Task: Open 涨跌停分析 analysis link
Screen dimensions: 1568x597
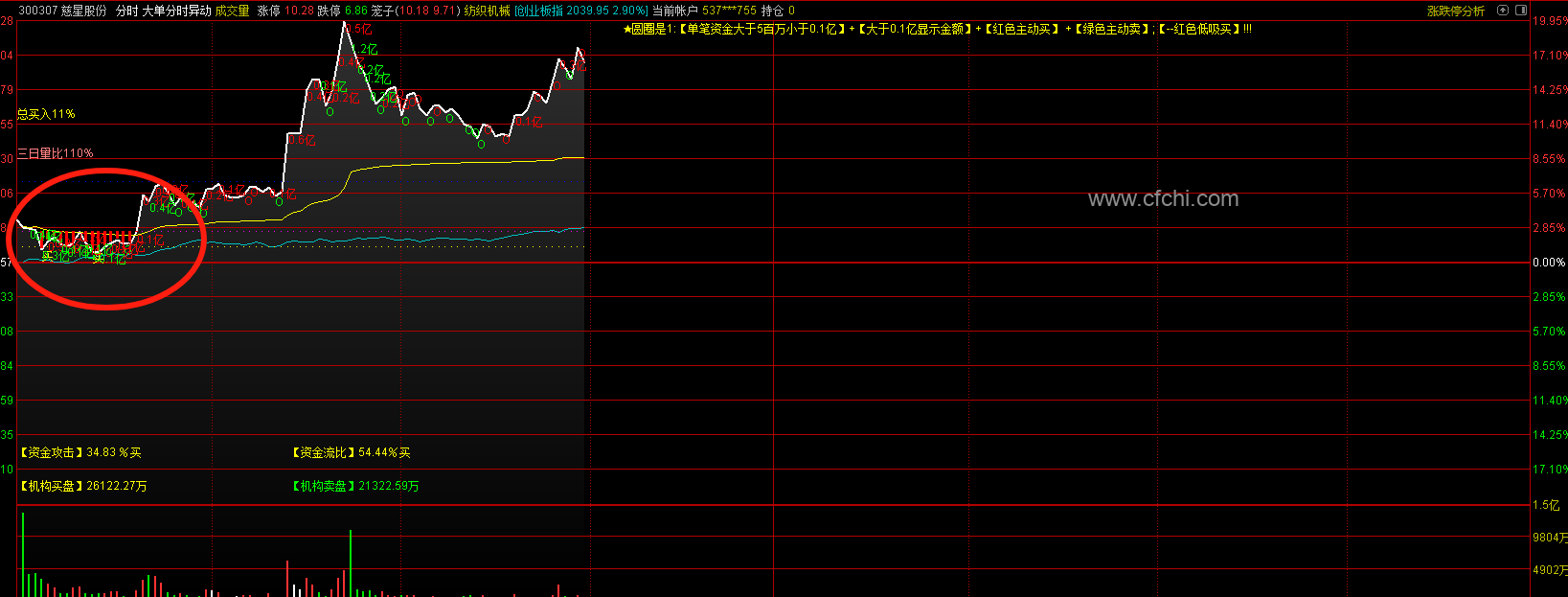Action: point(1456,11)
